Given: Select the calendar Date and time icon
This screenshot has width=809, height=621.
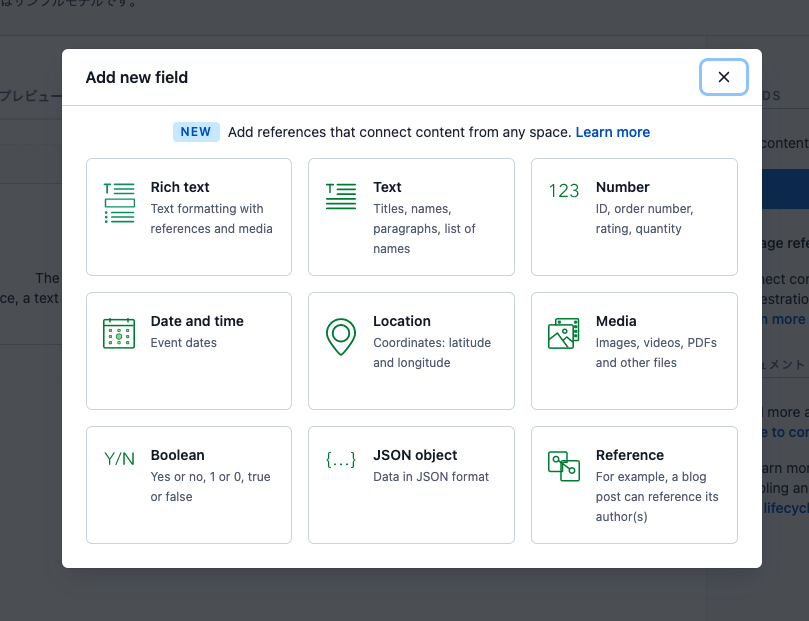Looking at the screenshot, I should coord(119,333).
